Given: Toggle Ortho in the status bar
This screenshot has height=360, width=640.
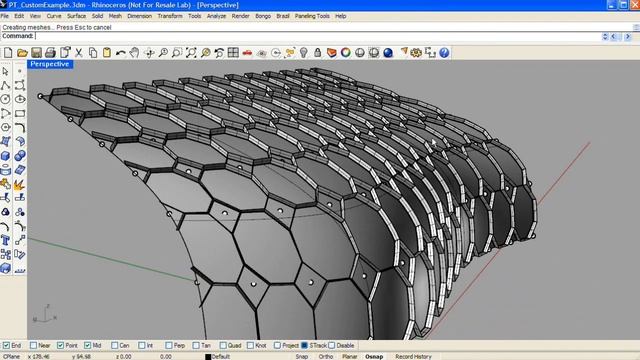Looking at the screenshot, I should (326, 356).
